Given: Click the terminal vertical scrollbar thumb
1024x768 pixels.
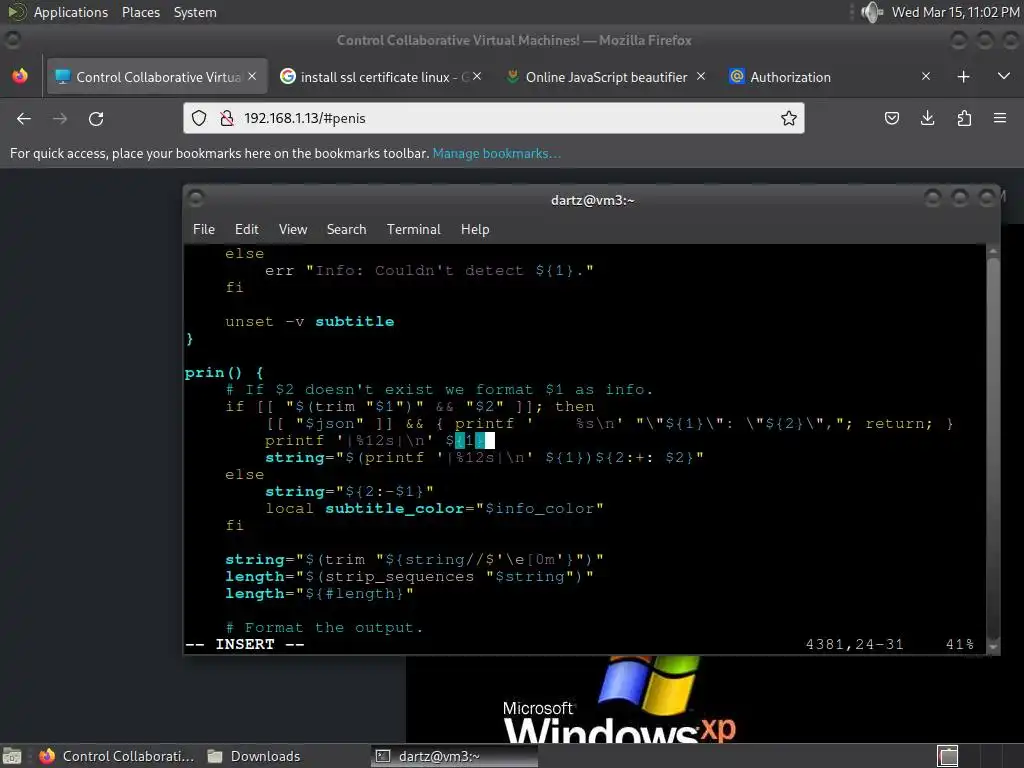Looking at the screenshot, I should coord(993,447).
